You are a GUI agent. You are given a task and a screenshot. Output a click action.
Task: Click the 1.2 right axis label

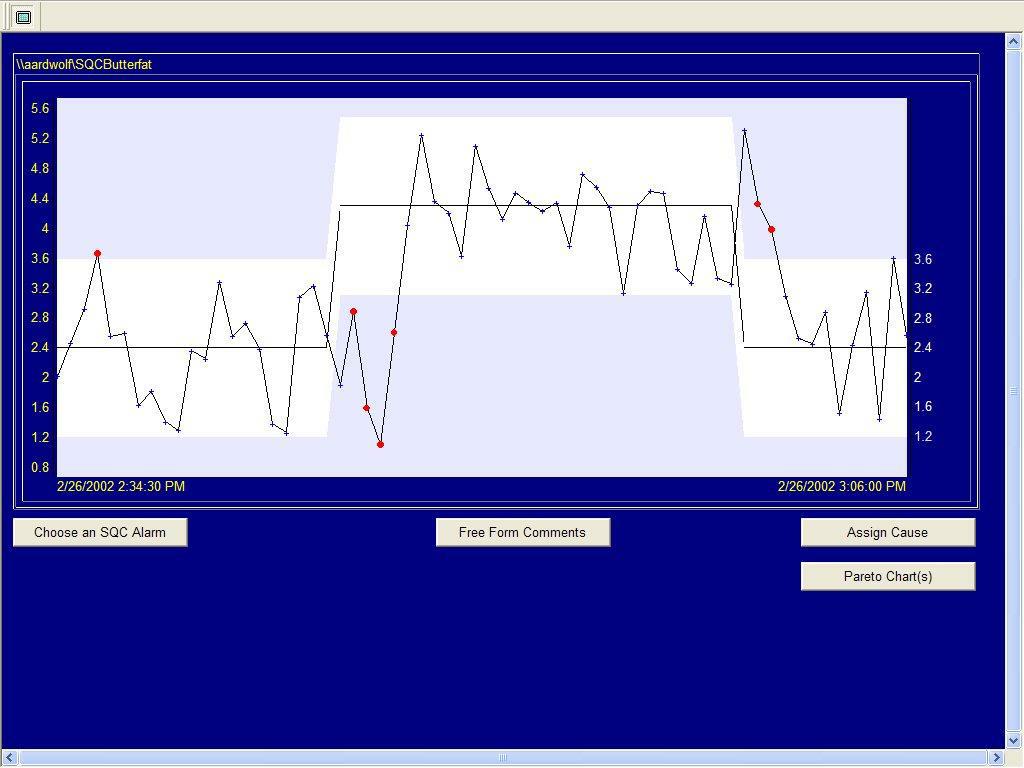pos(923,436)
